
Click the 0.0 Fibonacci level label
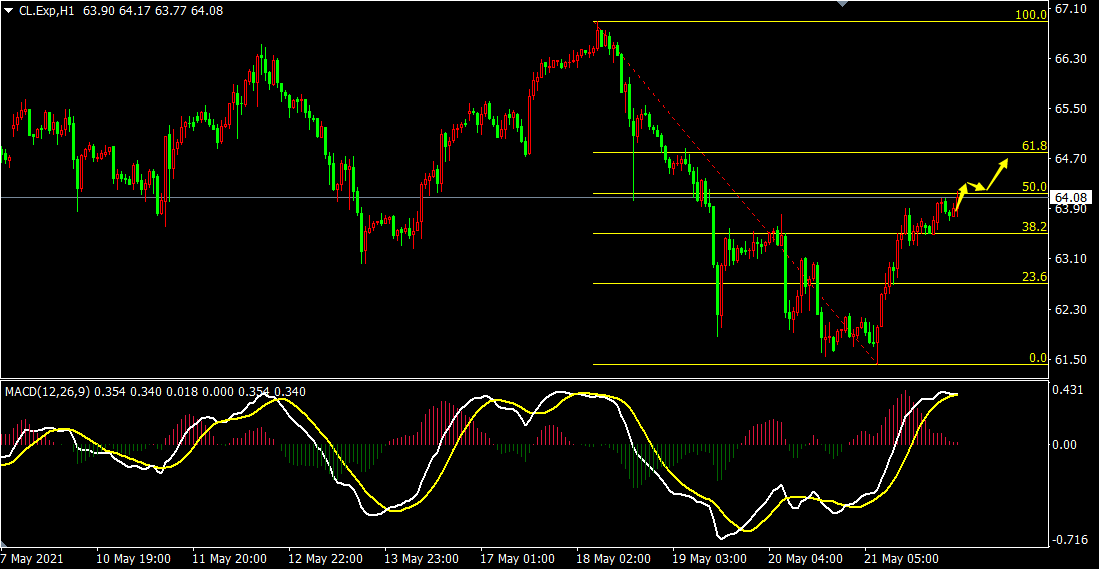1038,357
